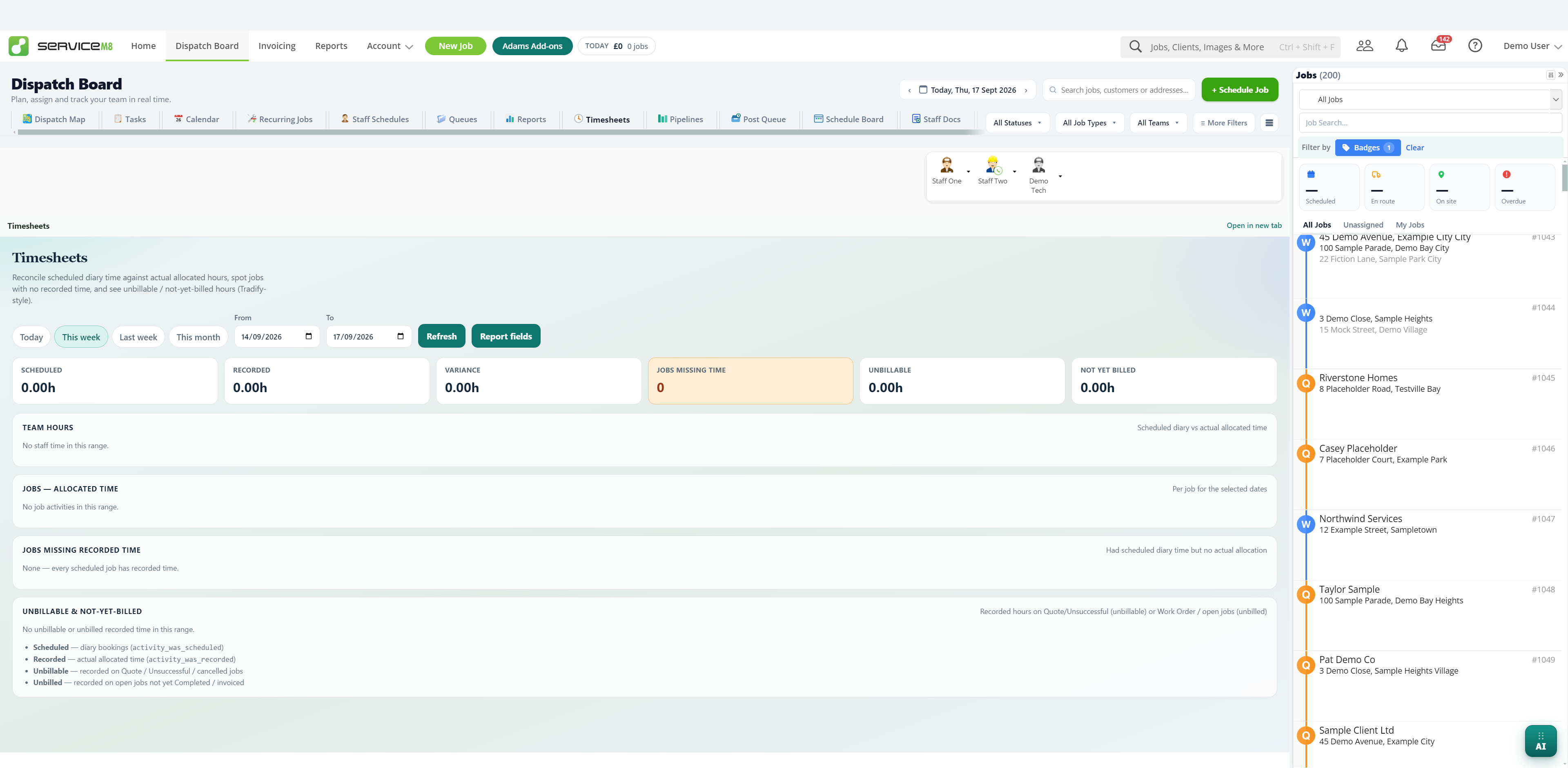Open the help question mark icon

point(1475,46)
